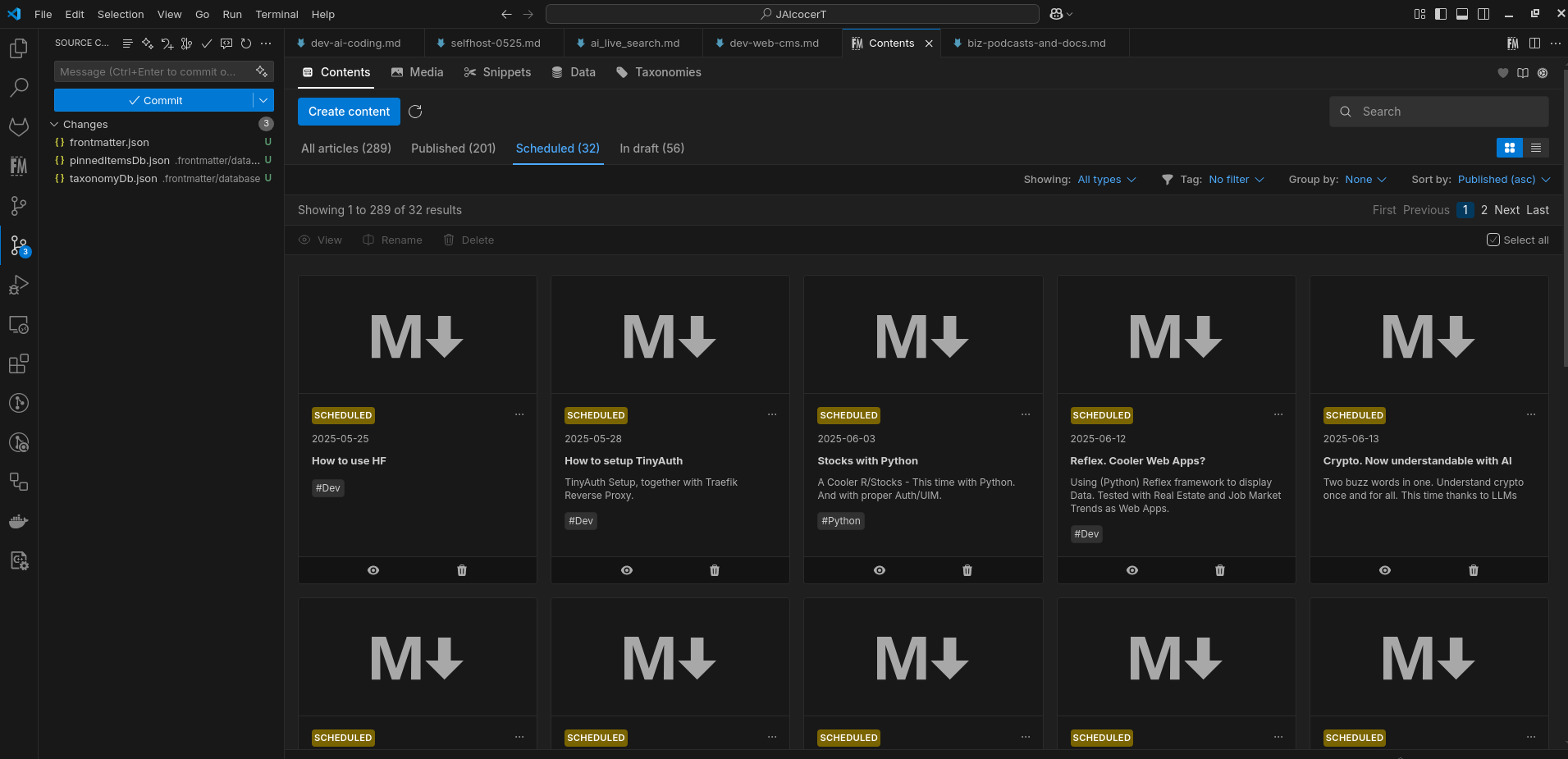Open more options on How to setup TinyAuth card
The image size is (1568, 759).
click(772, 415)
